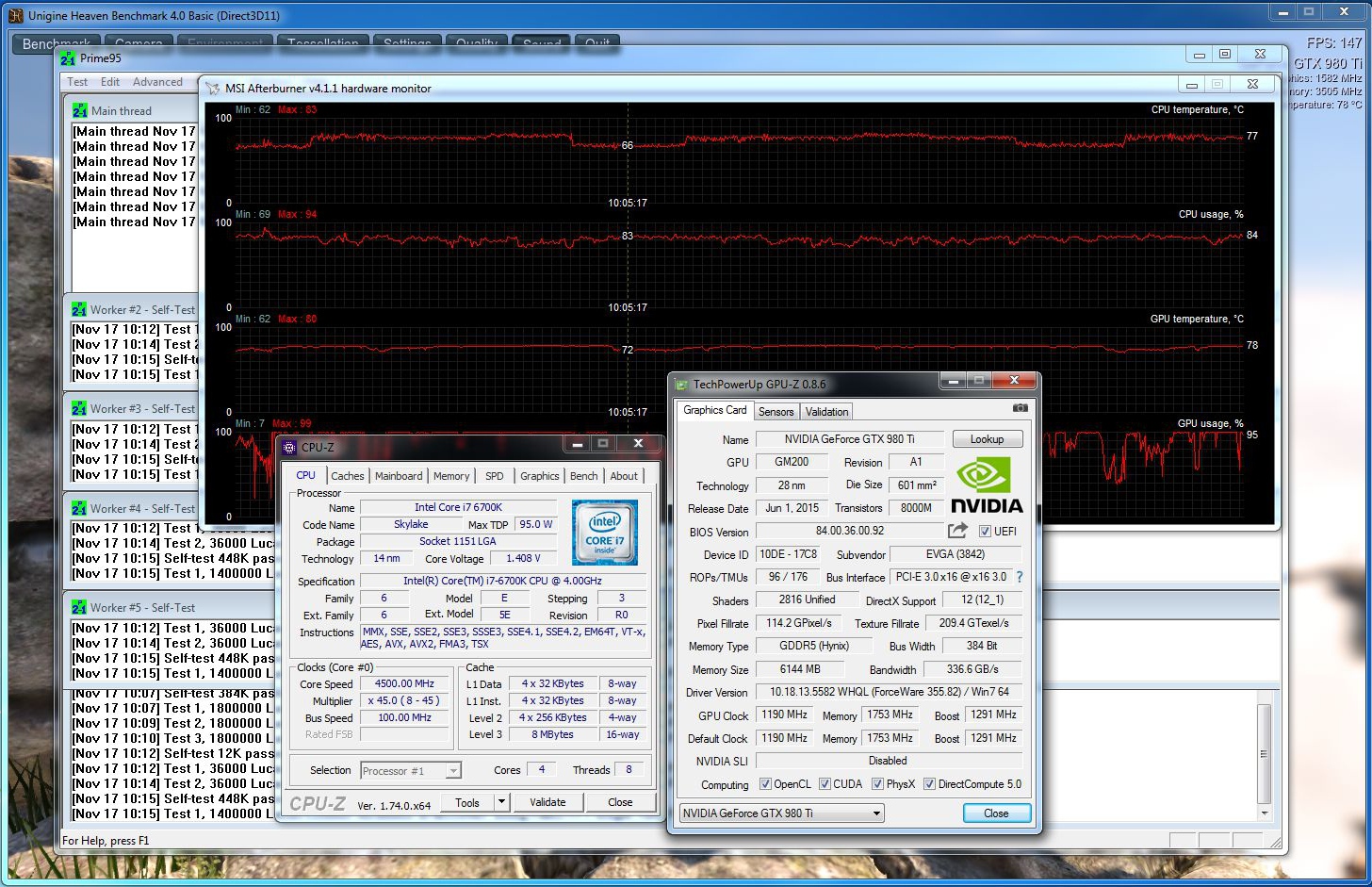Click the CPU-Z title bar icon
Image resolution: width=1372 pixels, height=887 pixels.
(x=290, y=447)
